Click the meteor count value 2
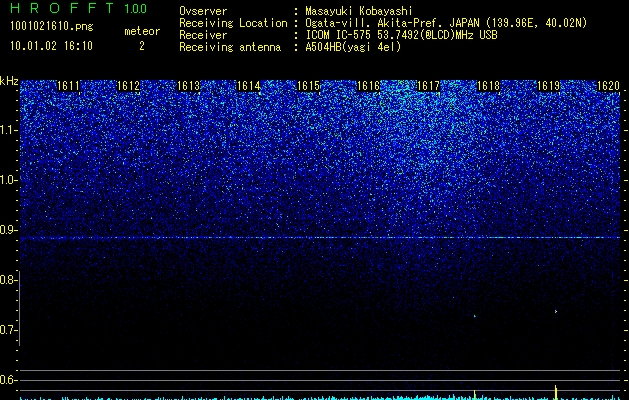Viewport: 629px width, 400px height. pos(142,46)
